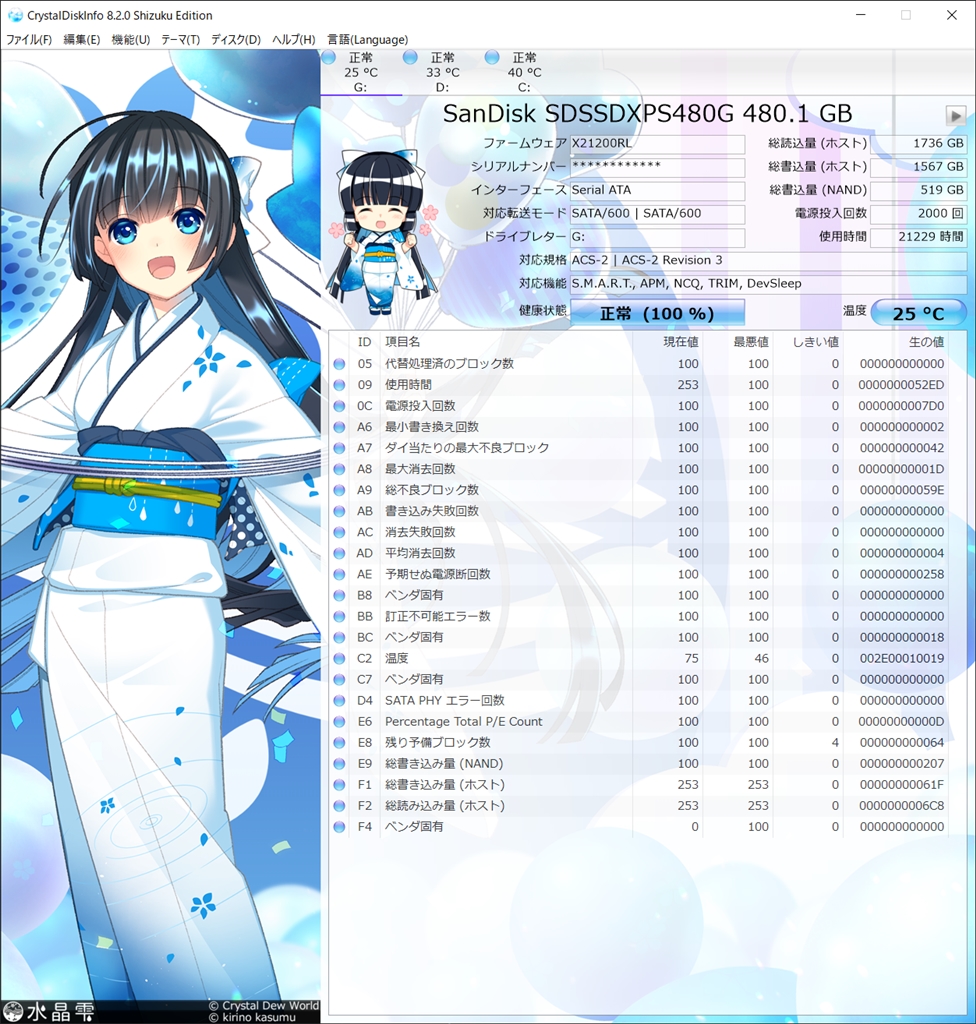Switch to the C: drive at 40 °C
976x1024 pixels.
coord(524,72)
